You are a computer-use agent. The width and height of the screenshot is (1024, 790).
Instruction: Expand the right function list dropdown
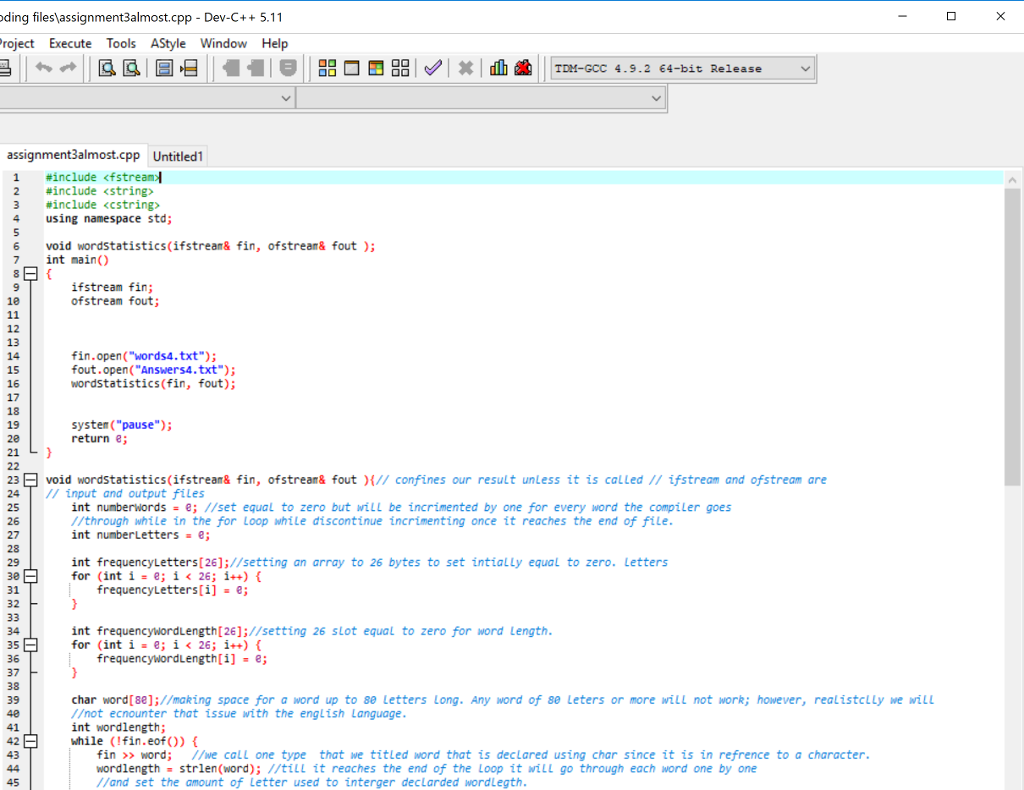[656, 98]
